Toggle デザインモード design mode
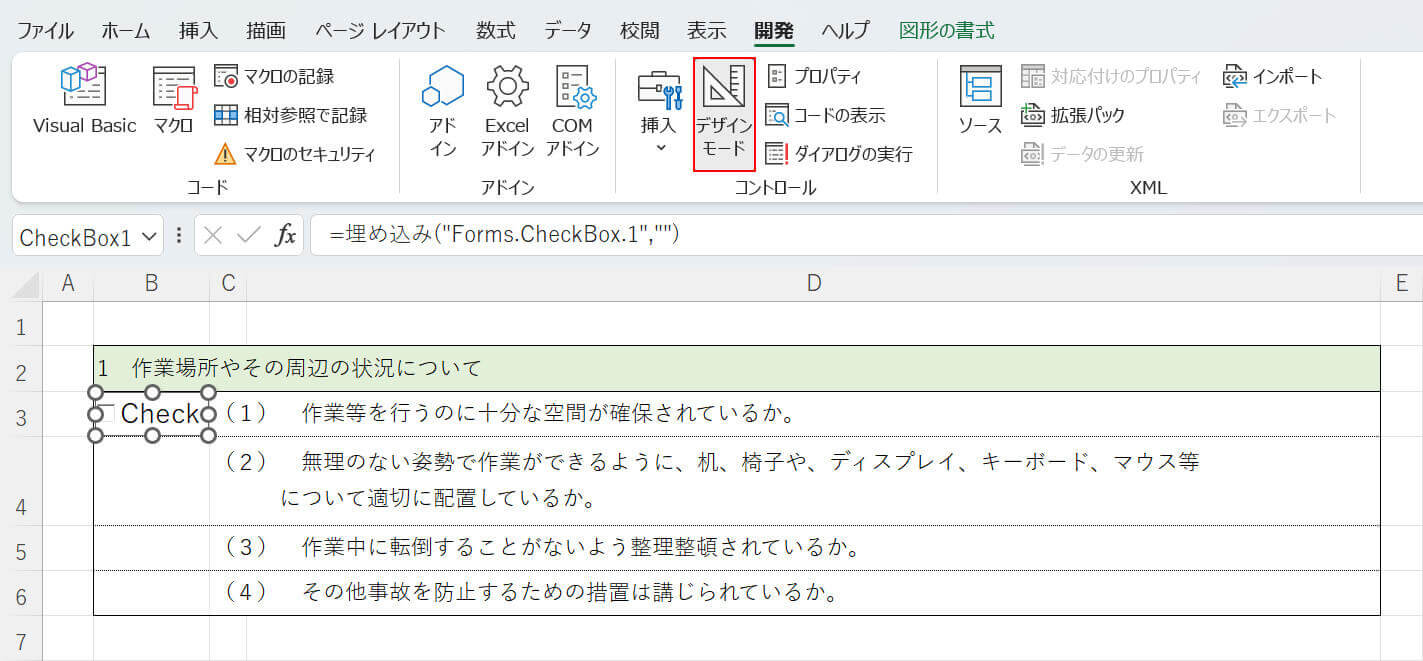The width and height of the screenshot is (1423, 661). [724, 112]
